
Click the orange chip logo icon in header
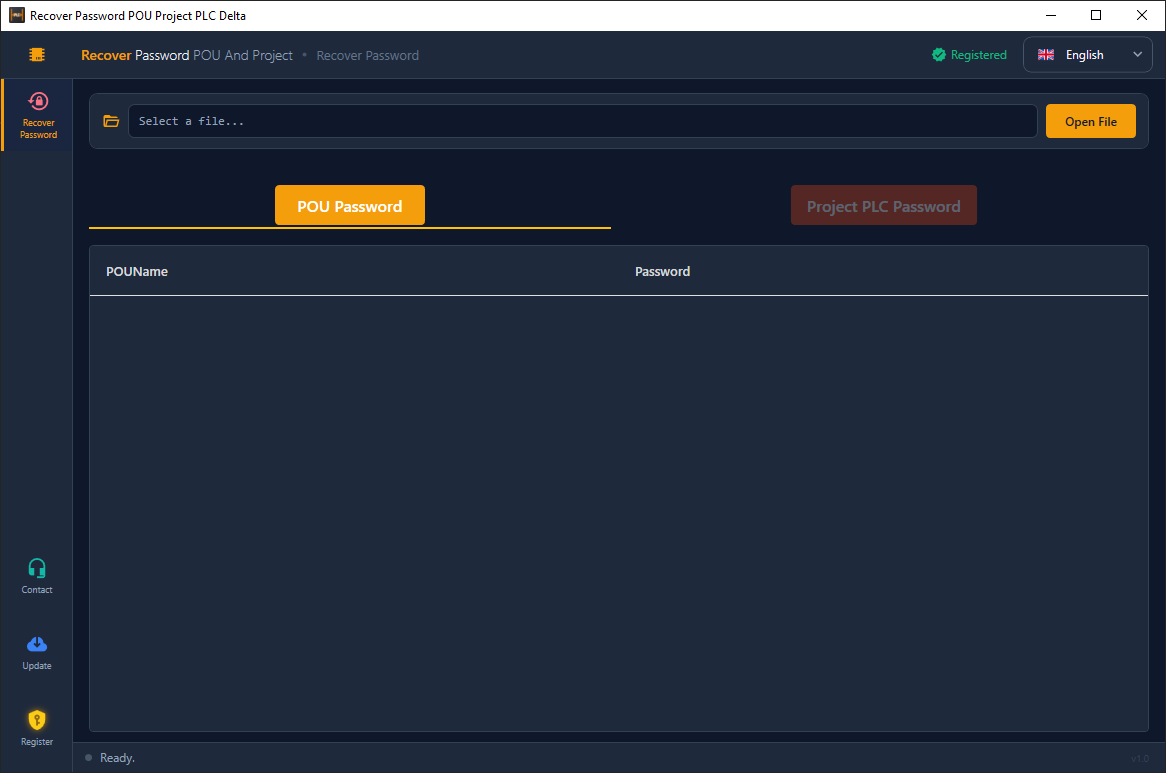(36, 55)
